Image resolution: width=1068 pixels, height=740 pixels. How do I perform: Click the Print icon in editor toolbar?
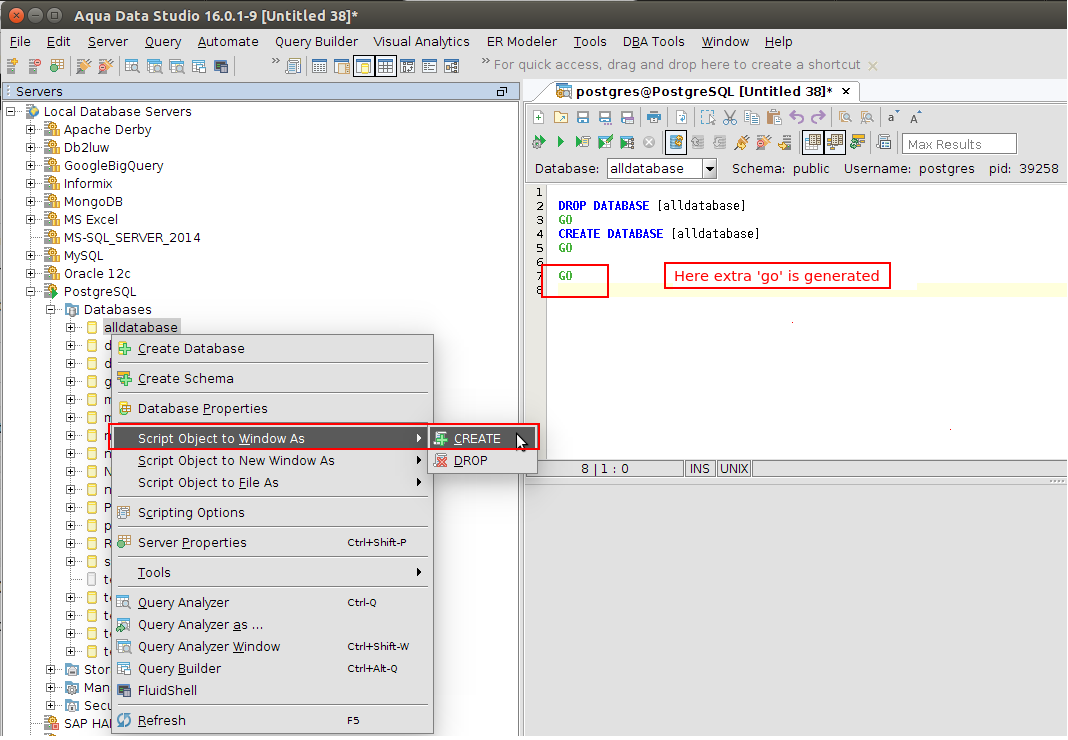654,117
